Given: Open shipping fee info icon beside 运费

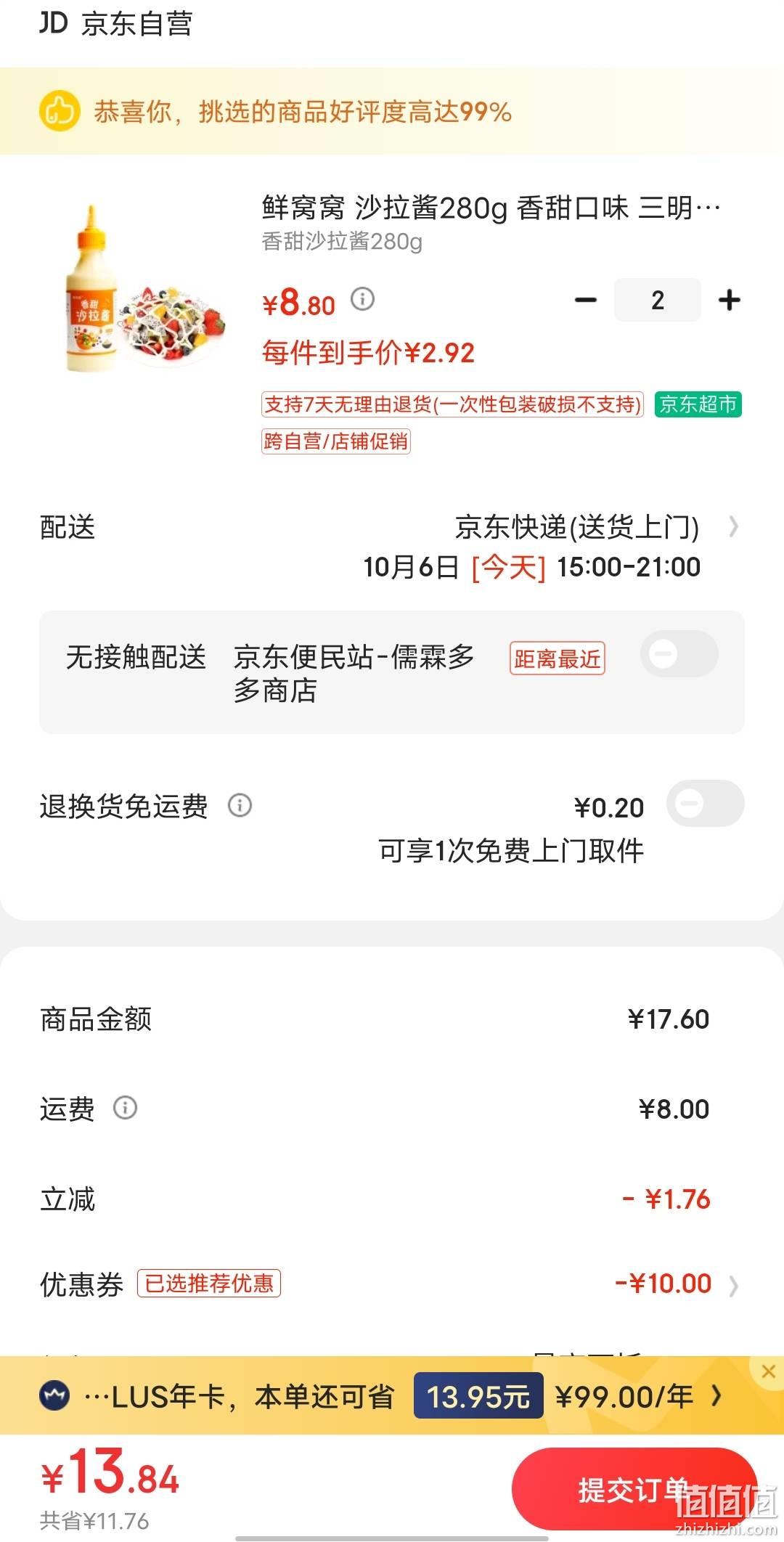Looking at the screenshot, I should coord(125,1108).
